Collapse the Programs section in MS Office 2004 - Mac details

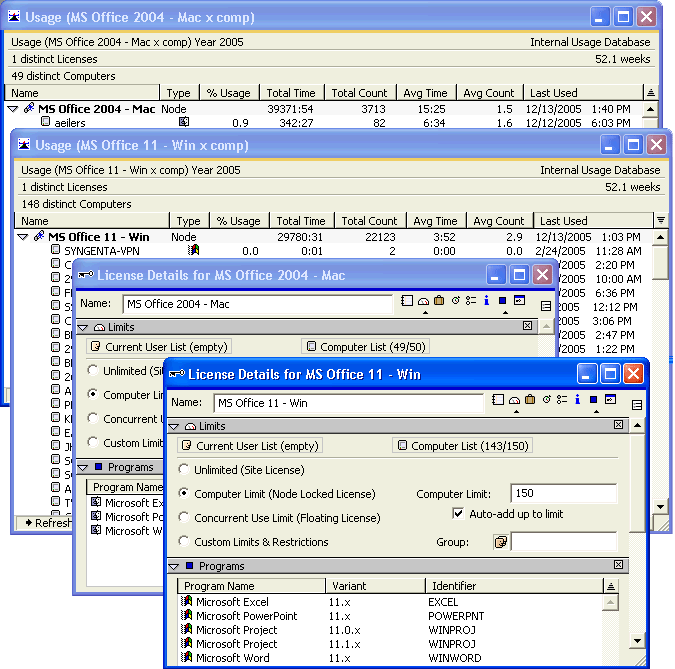coord(83,467)
